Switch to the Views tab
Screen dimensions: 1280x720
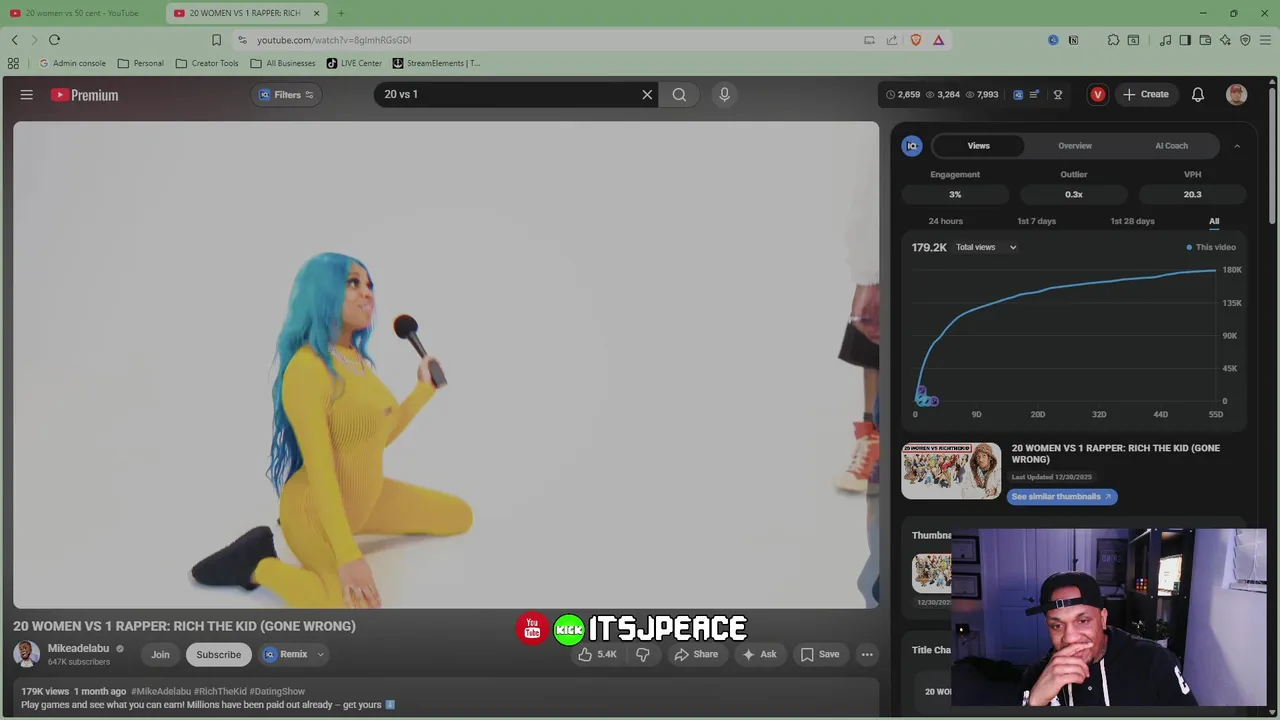tap(978, 146)
